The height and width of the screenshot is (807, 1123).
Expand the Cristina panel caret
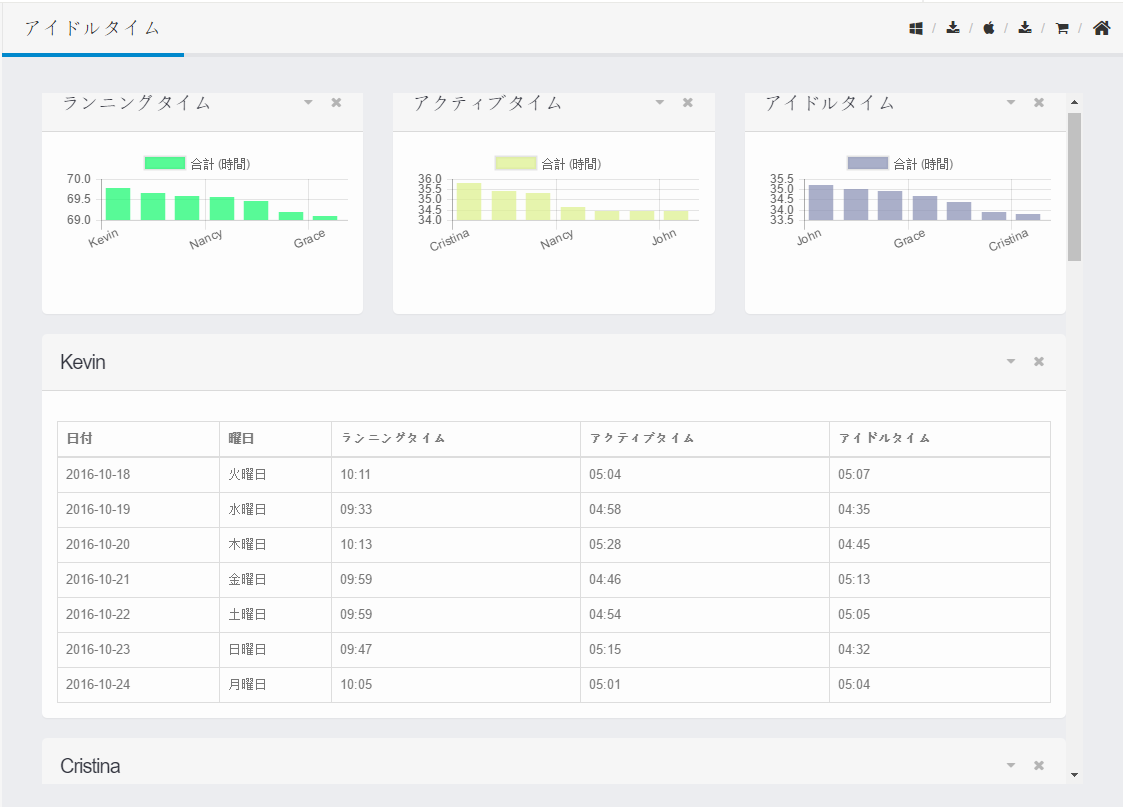(x=1011, y=765)
